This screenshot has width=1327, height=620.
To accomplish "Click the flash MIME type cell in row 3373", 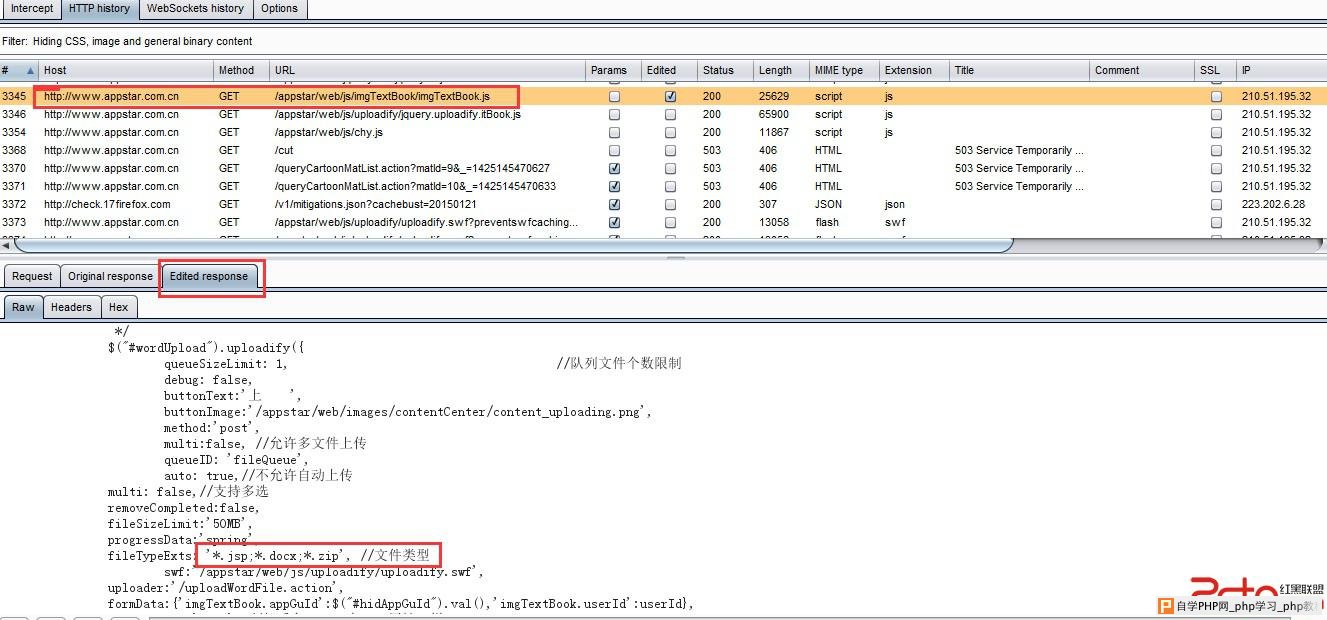I will click(827, 222).
